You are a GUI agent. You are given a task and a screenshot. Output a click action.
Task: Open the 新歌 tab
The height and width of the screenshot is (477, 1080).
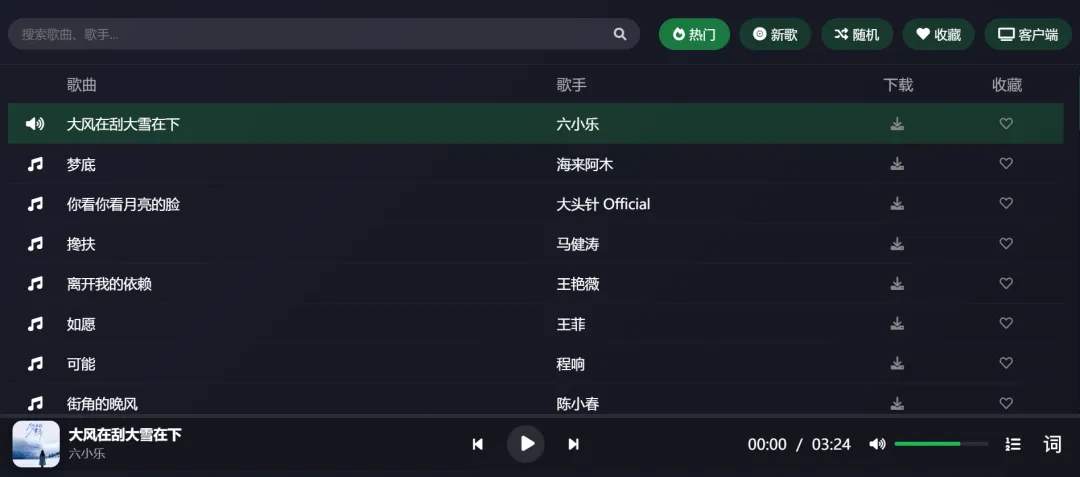click(776, 34)
